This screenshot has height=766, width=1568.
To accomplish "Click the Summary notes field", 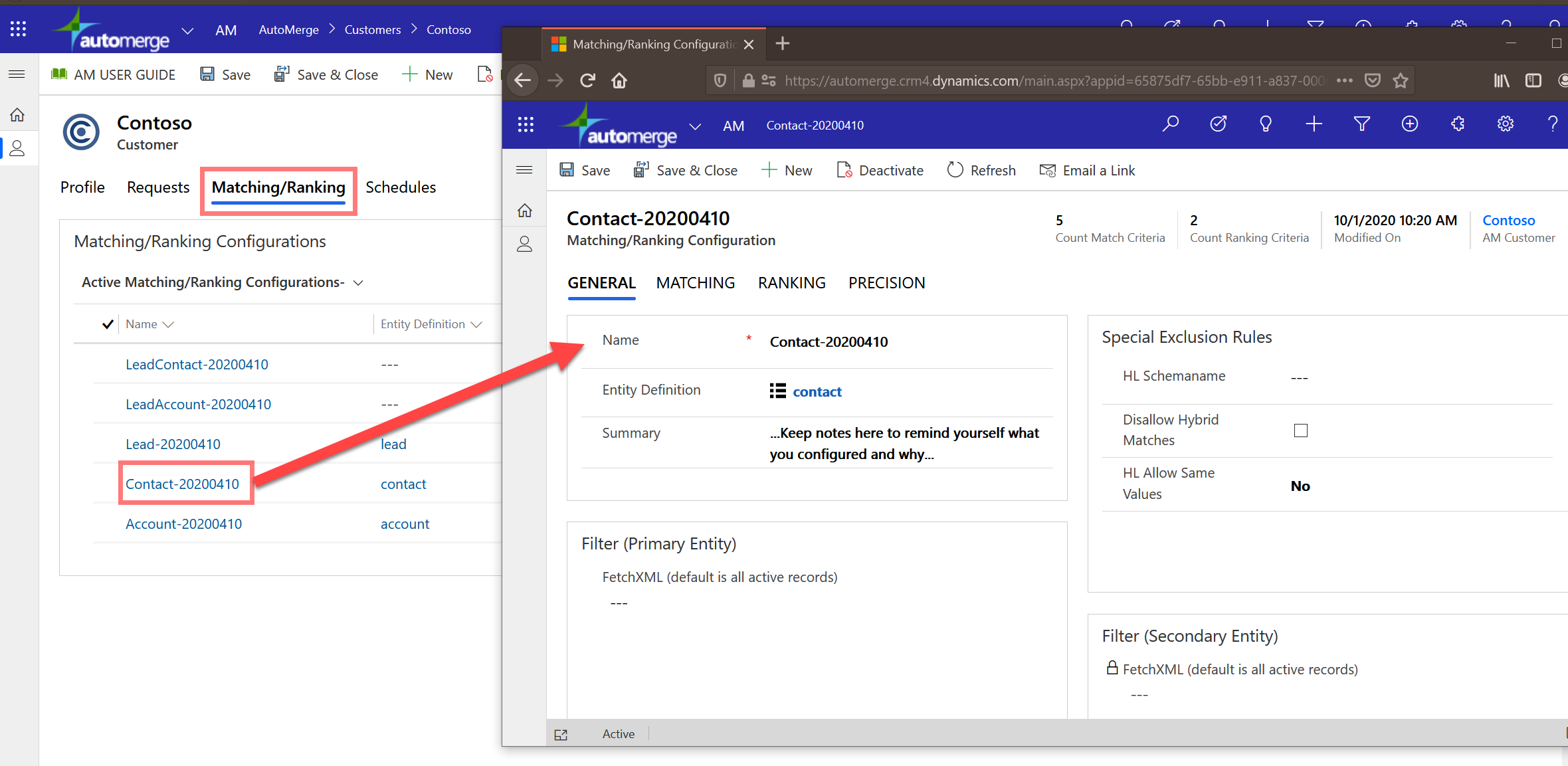I will click(910, 443).
